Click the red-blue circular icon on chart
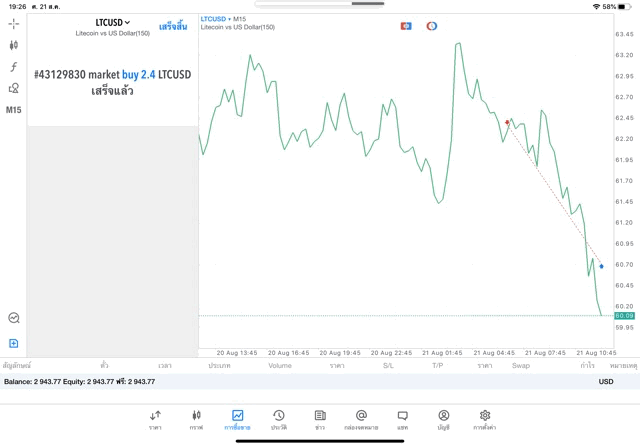Screen dimensions: 640x447 pyautogui.click(x=431, y=26)
